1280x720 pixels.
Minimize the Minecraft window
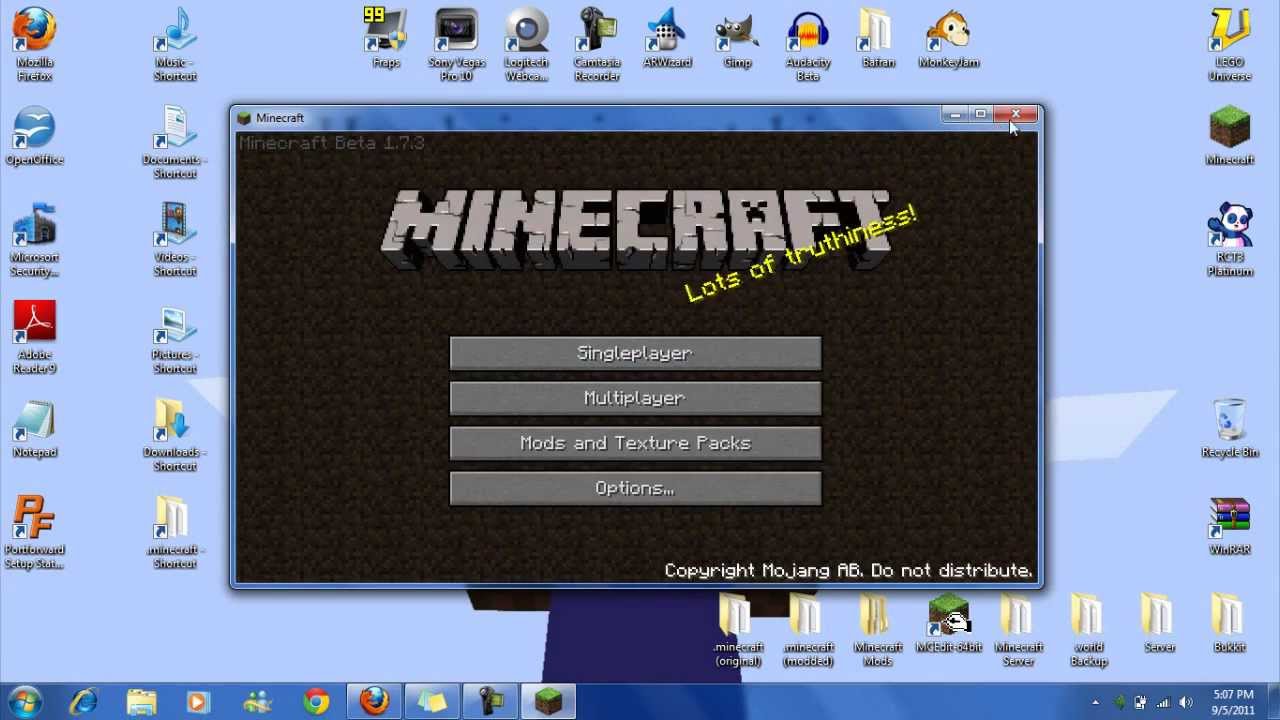click(955, 115)
